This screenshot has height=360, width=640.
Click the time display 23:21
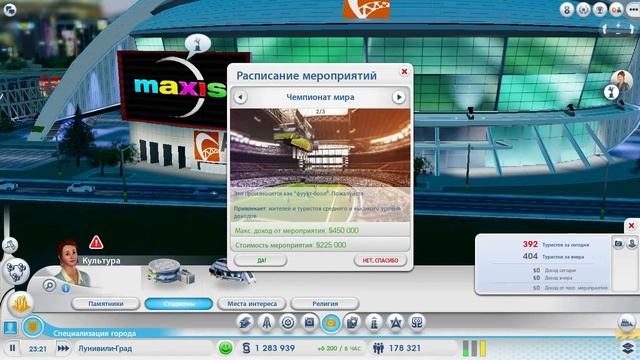point(38,349)
